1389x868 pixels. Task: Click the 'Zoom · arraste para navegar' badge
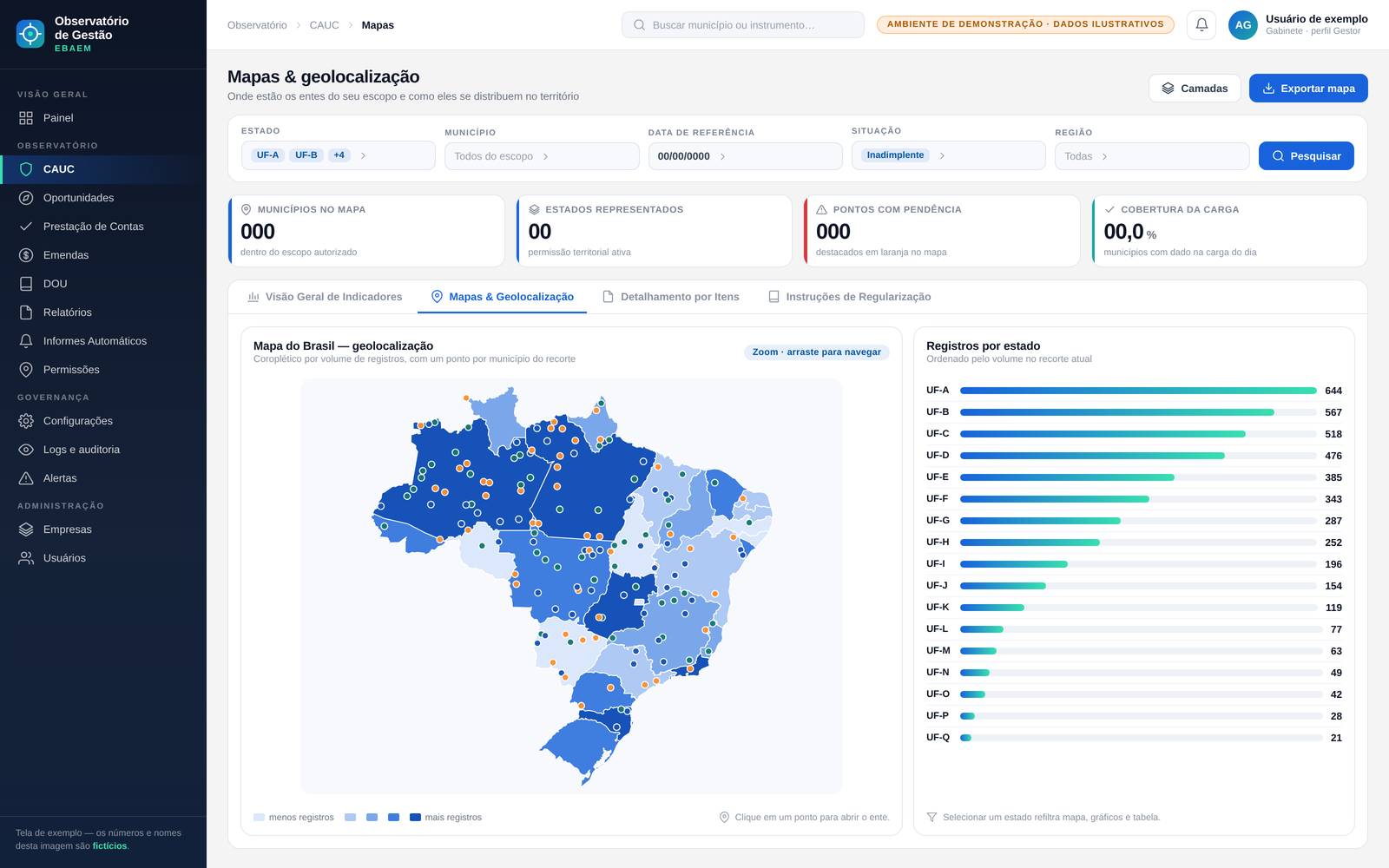tap(817, 352)
